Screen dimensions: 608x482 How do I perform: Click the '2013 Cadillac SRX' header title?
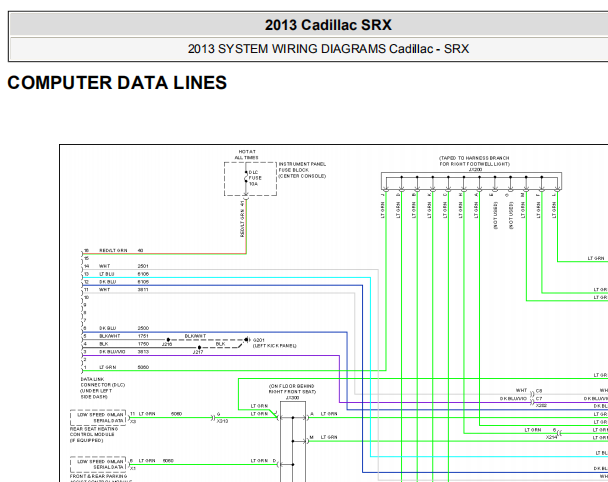pyautogui.click(x=328, y=25)
